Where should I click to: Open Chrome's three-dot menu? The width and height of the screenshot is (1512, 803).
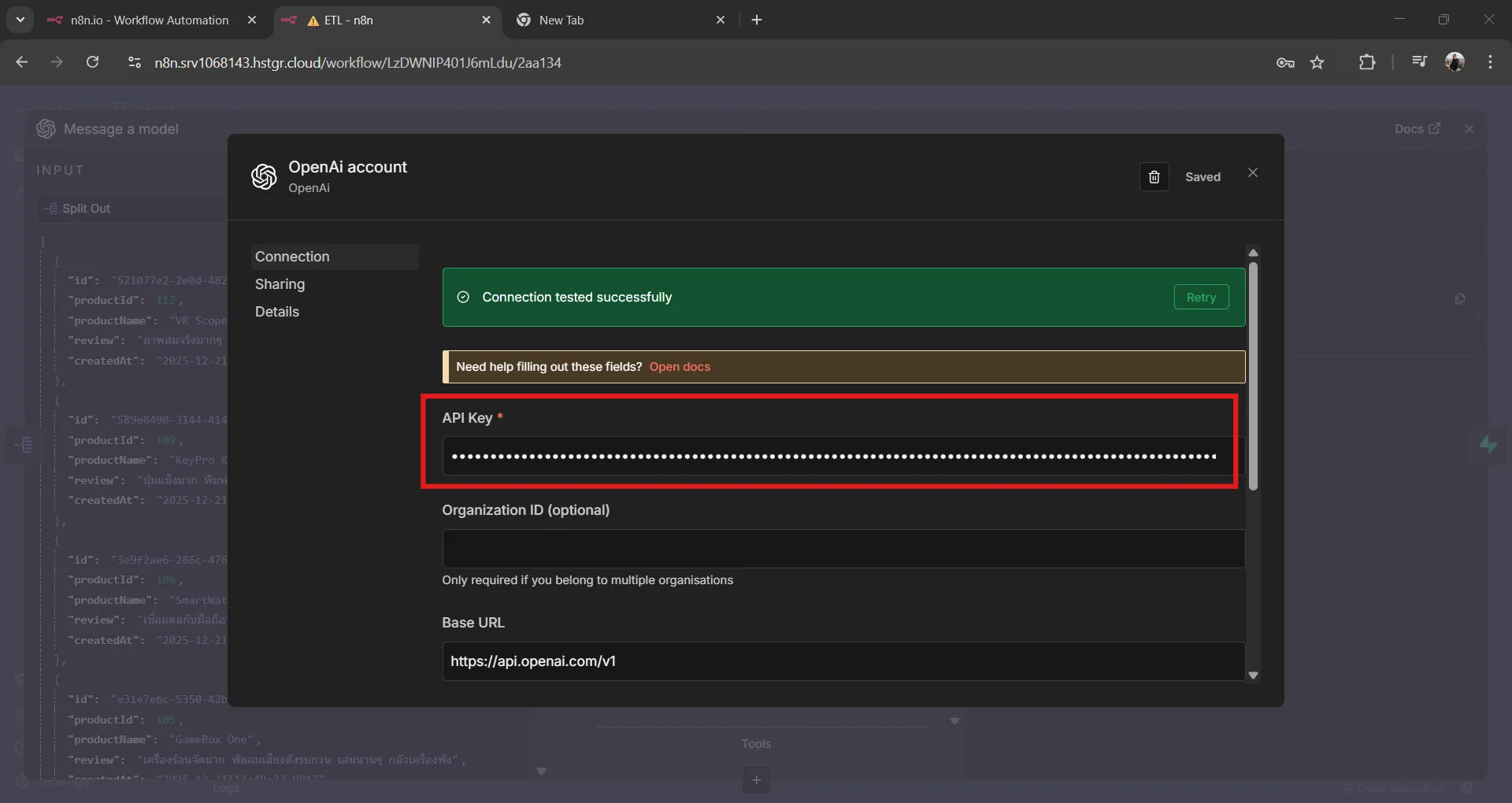pos(1491,62)
